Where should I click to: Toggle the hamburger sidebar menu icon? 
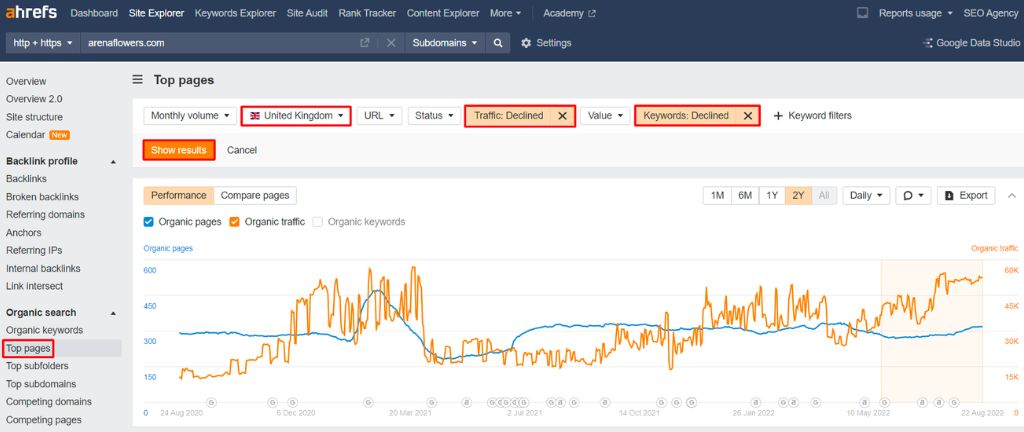pyautogui.click(x=138, y=80)
